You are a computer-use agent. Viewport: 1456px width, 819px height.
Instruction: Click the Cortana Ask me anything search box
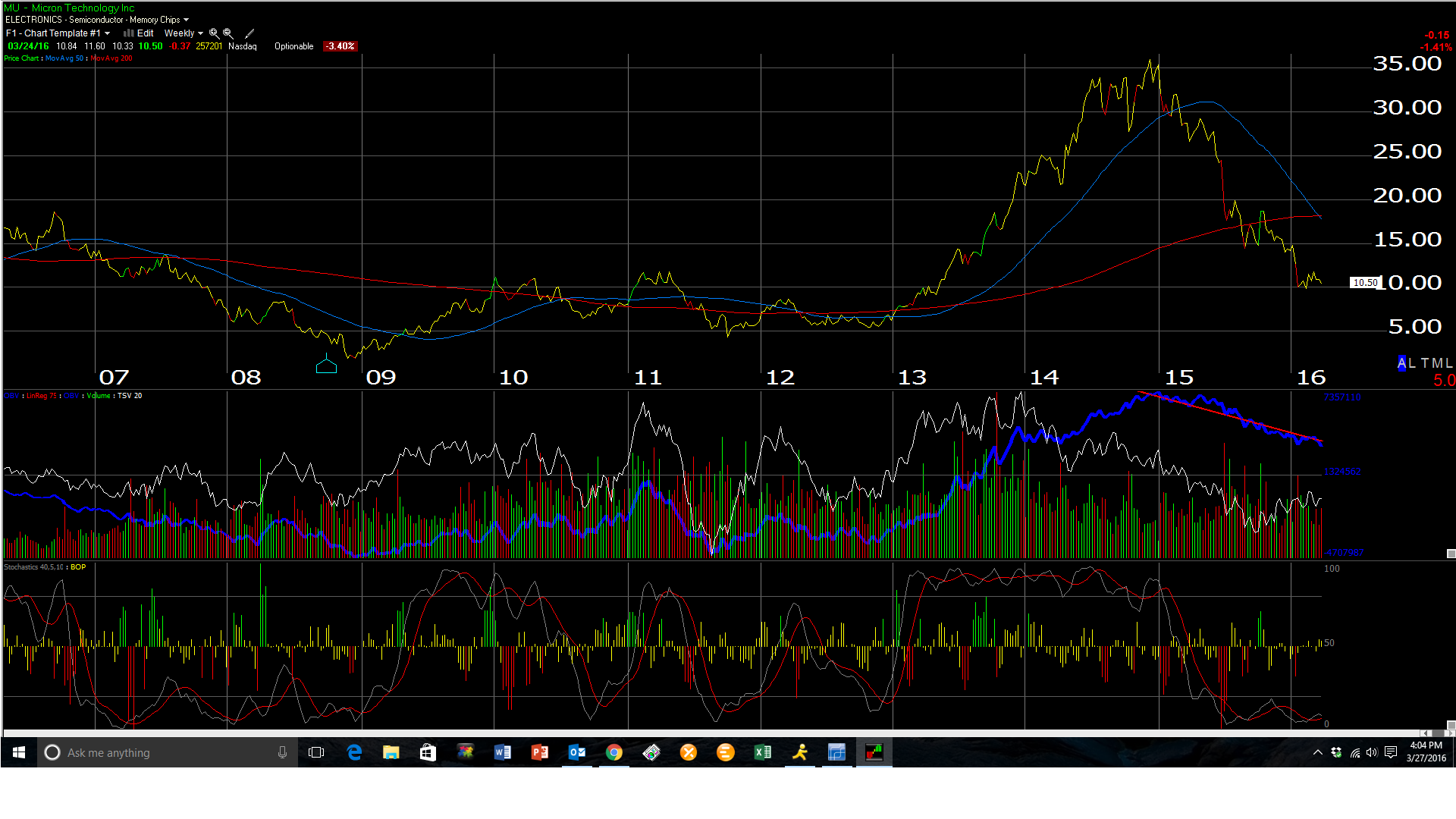pyautogui.click(x=168, y=752)
